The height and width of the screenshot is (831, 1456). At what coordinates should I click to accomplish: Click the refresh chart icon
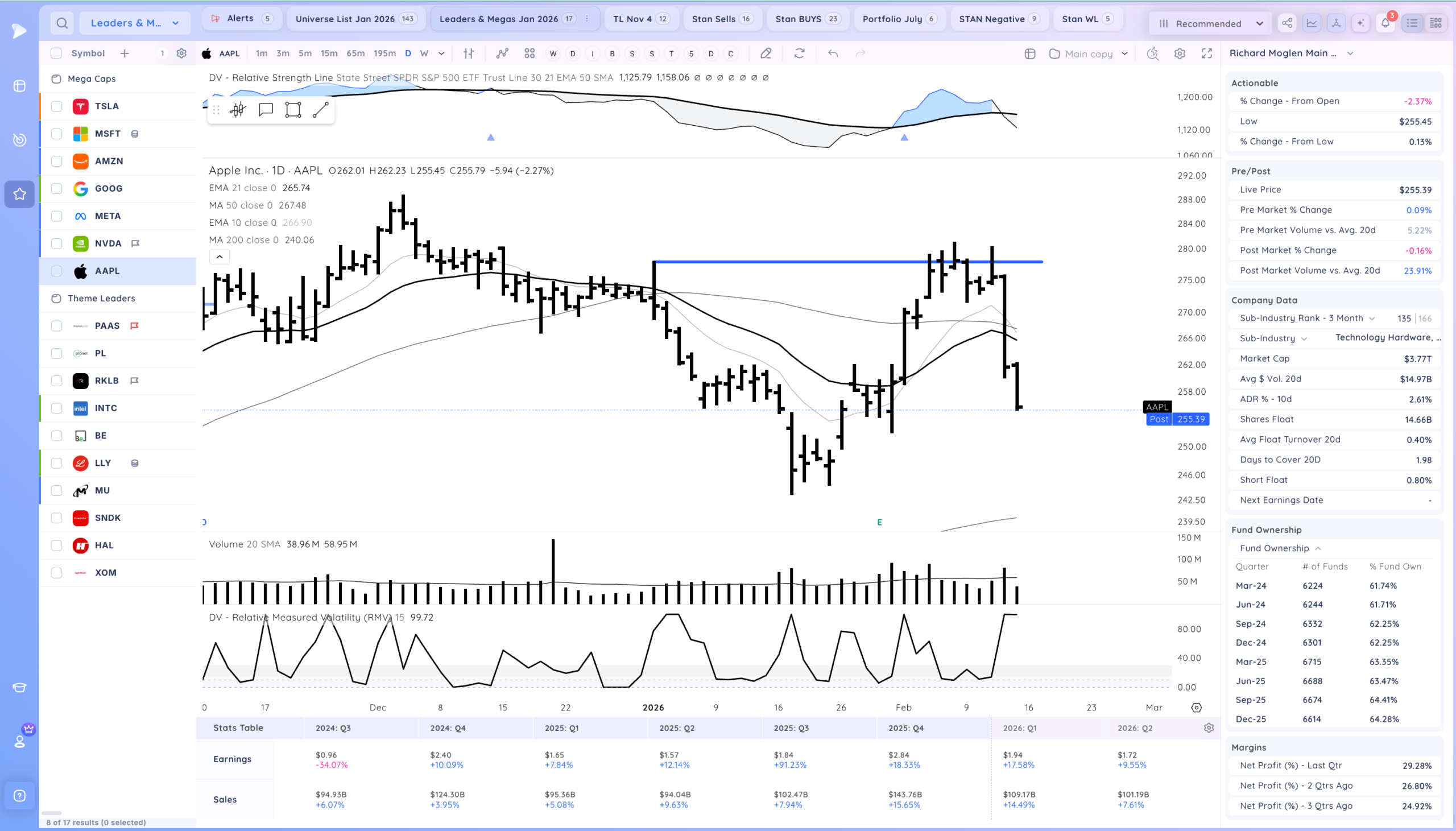click(x=799, y=53)
